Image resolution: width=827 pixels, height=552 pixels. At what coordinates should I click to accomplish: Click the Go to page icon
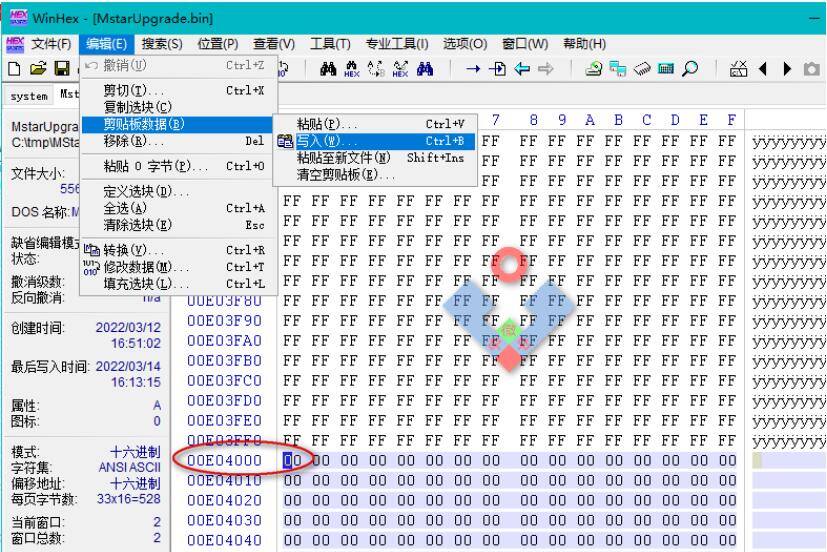(x=497, y=69)
